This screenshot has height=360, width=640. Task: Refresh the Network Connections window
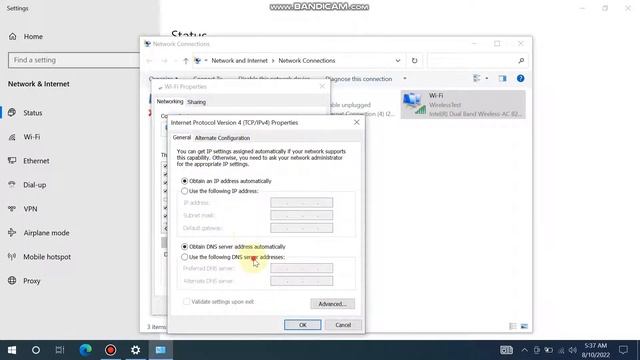(x=414, y=60)
